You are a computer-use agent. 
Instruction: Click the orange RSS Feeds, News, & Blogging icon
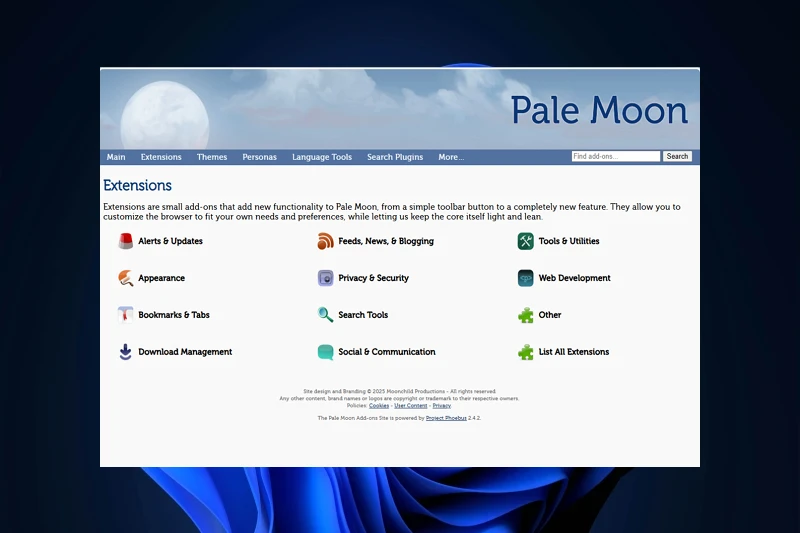tap(326, 241)
